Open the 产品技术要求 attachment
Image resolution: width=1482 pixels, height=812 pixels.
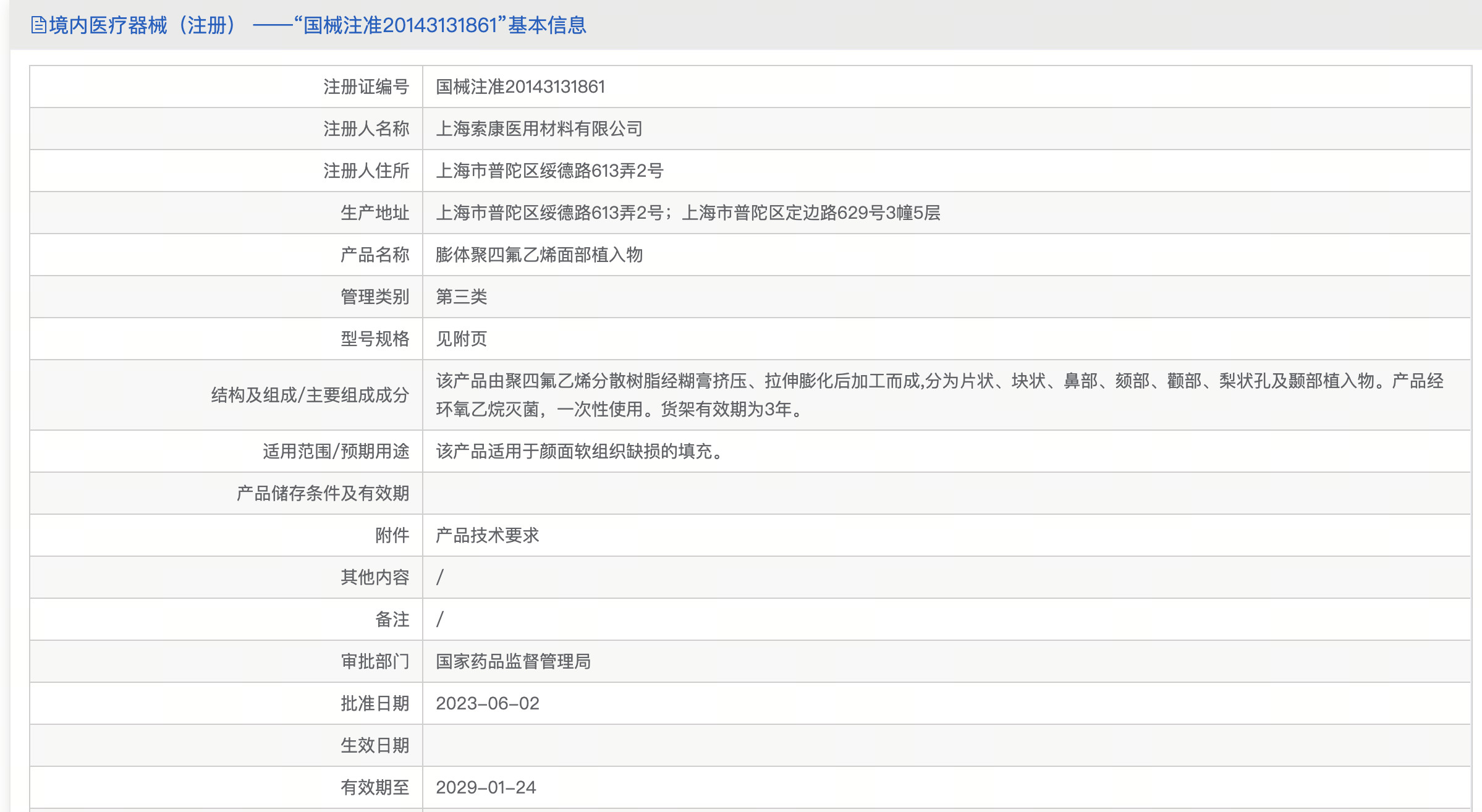487,535
